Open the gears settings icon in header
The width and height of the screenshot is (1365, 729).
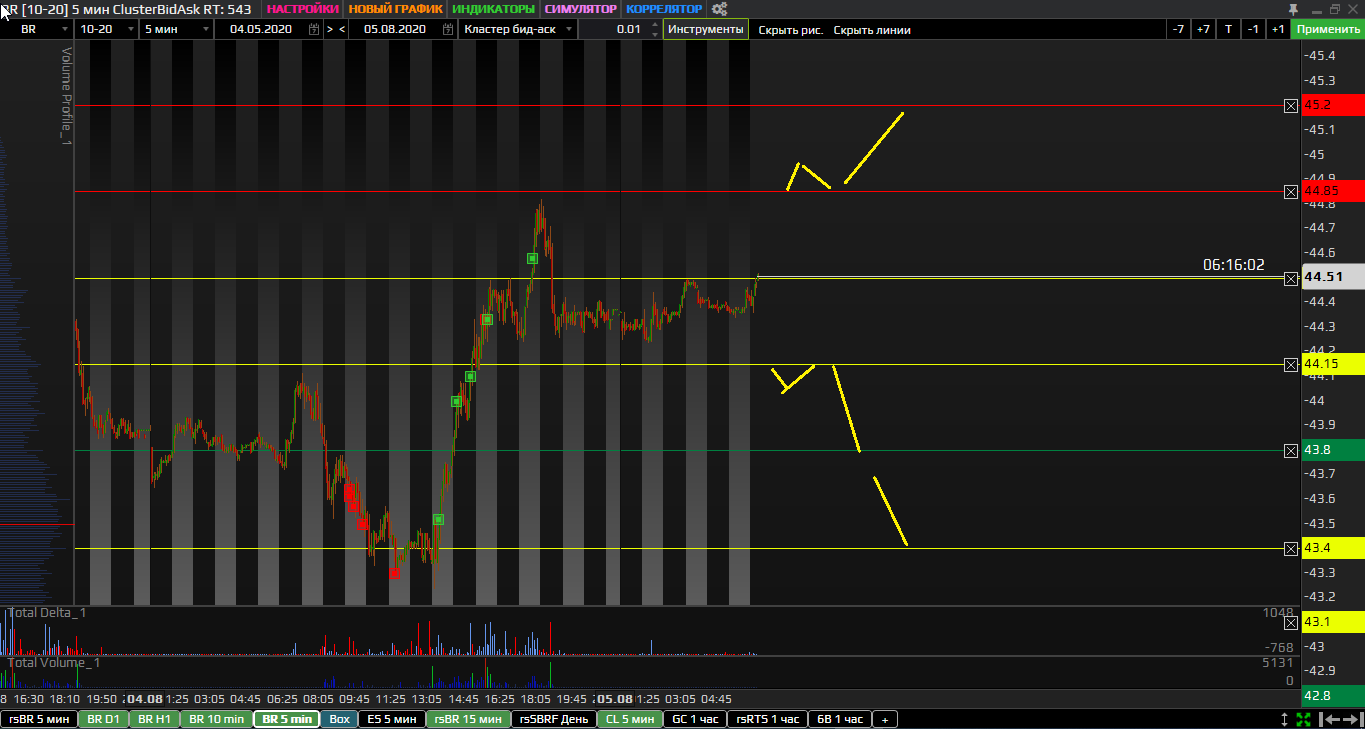pos(719,9)
